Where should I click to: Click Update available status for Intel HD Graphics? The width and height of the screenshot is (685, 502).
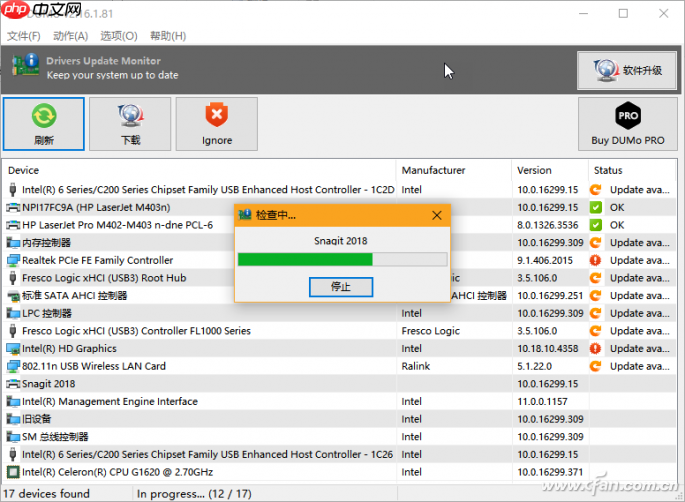click(640, 349)
